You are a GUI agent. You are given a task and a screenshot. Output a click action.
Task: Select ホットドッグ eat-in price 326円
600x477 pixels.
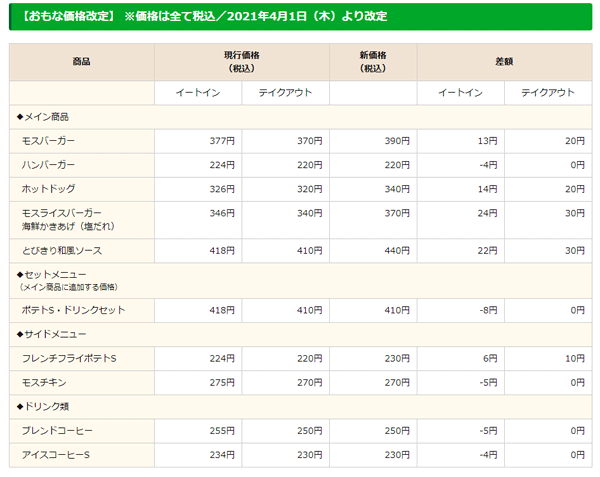pos(222,189)
